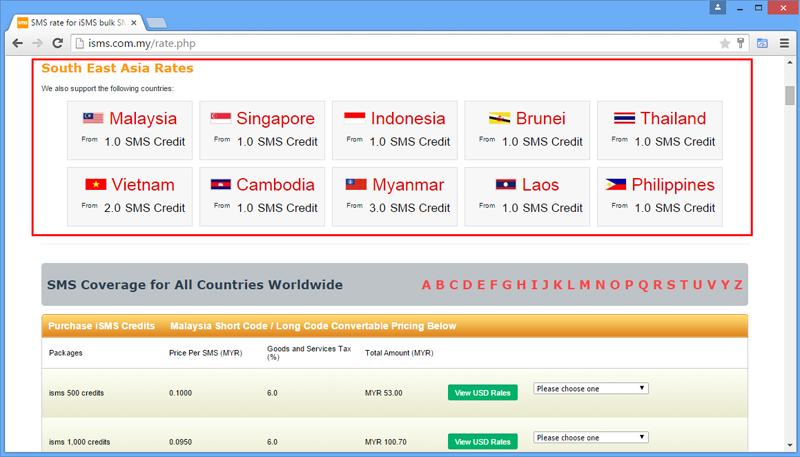The image size is (800, 457).
Task: Click the Vietnam flag icon
Action: [96, 185]
